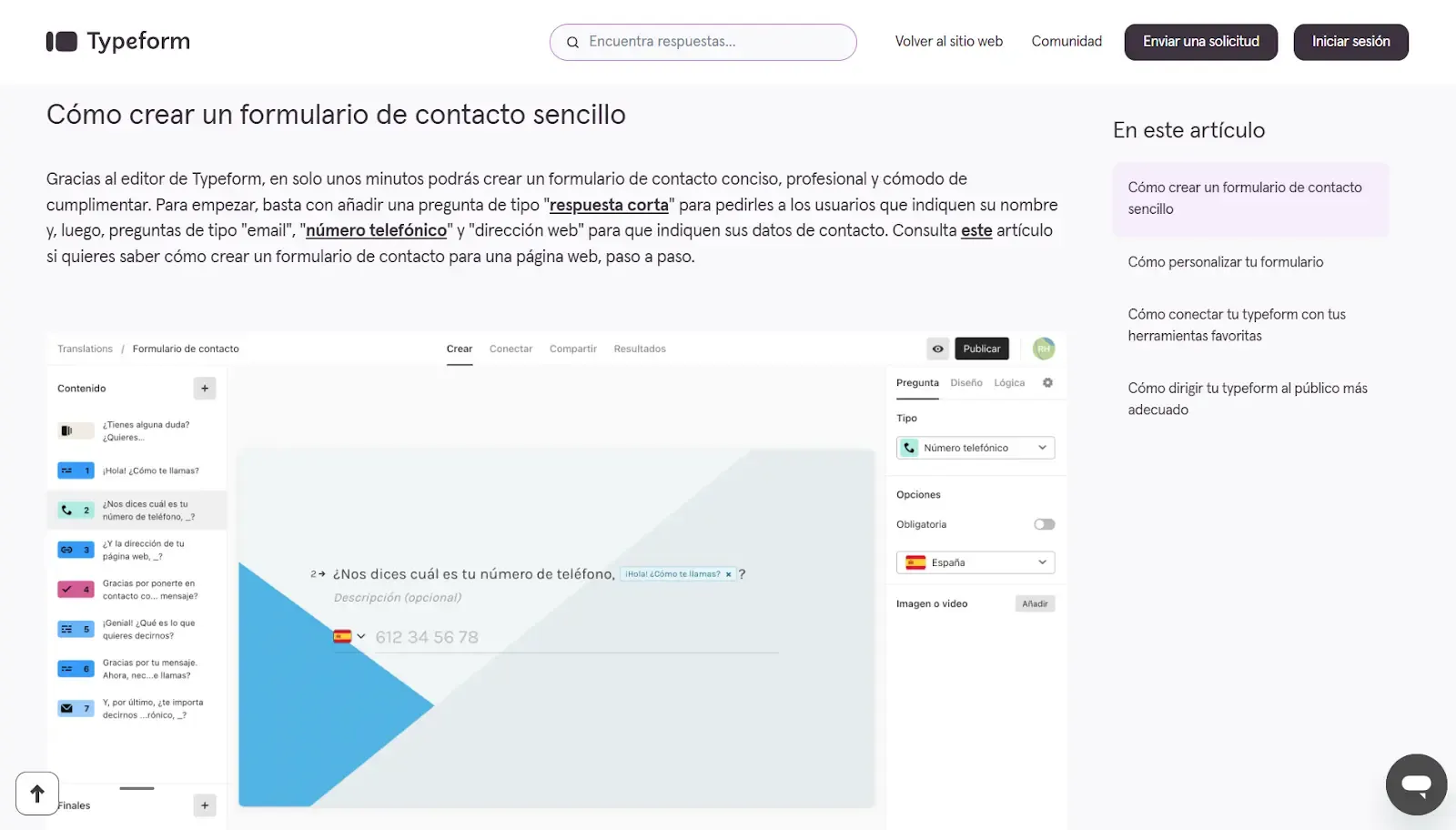Image resolution: width=1456 pixels, height=830 pixels.
Task: Click the scroll-to-top arrow button
Action: tap(37, 794)
